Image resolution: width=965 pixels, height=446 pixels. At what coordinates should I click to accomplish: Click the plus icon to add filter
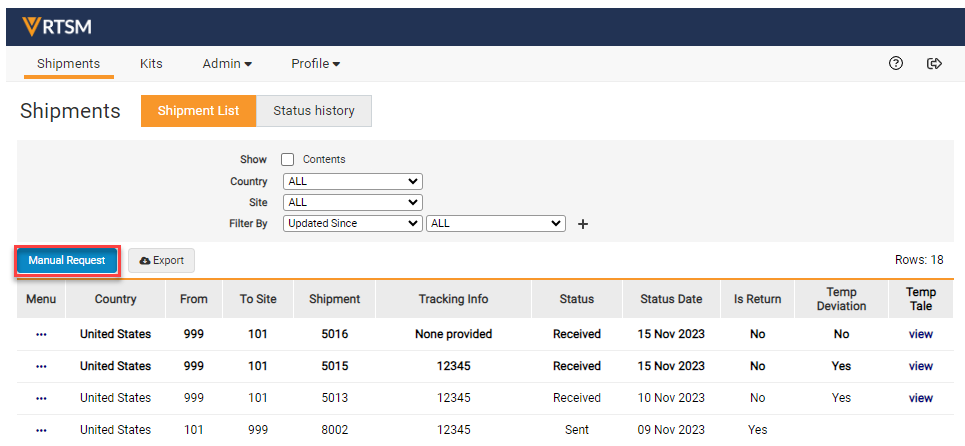[583, 224]
